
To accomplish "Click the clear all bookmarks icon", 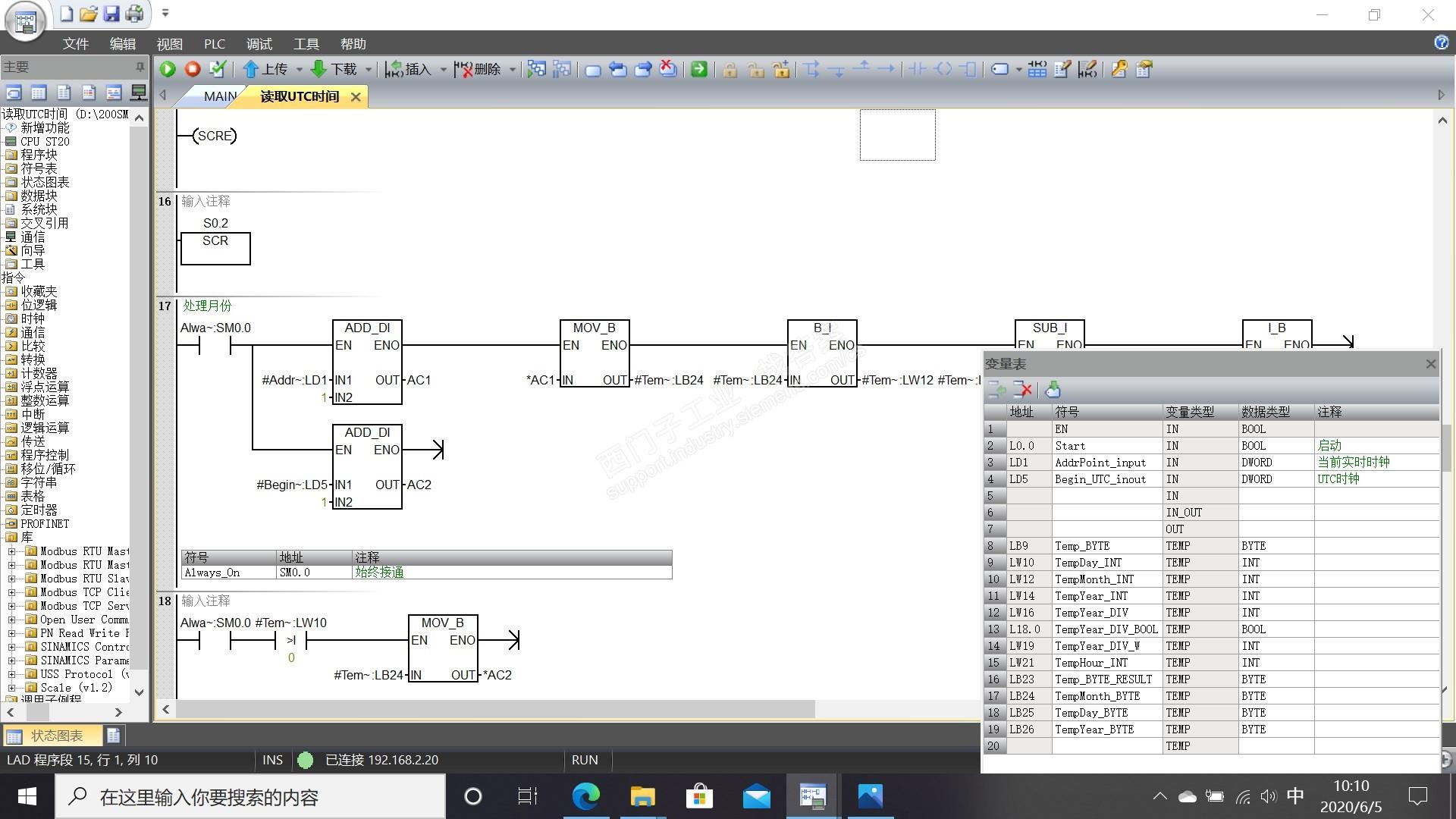I will click(668, 69).
